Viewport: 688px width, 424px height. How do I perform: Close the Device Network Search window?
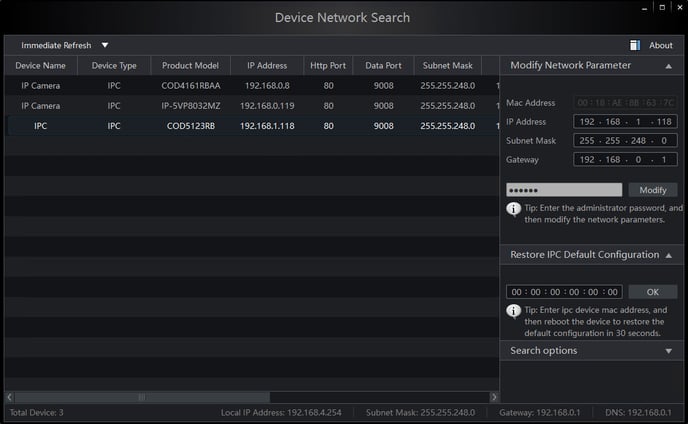(x=680, y=7)
